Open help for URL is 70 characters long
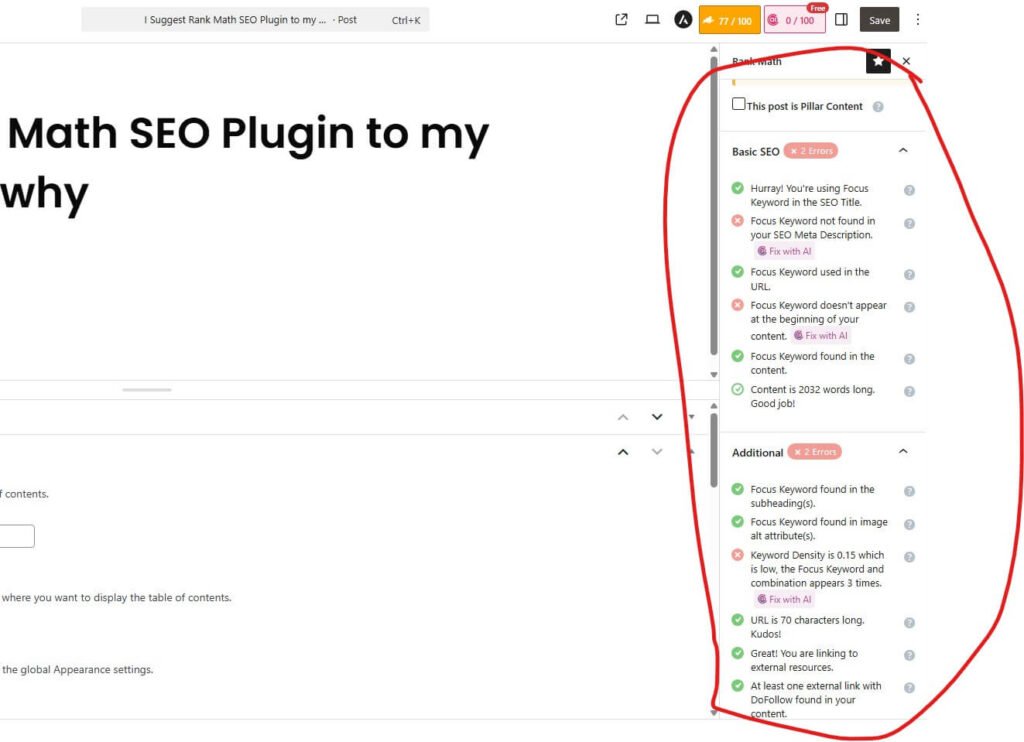The height and width of the screenshot is (742, 1024). pos(909,622)
